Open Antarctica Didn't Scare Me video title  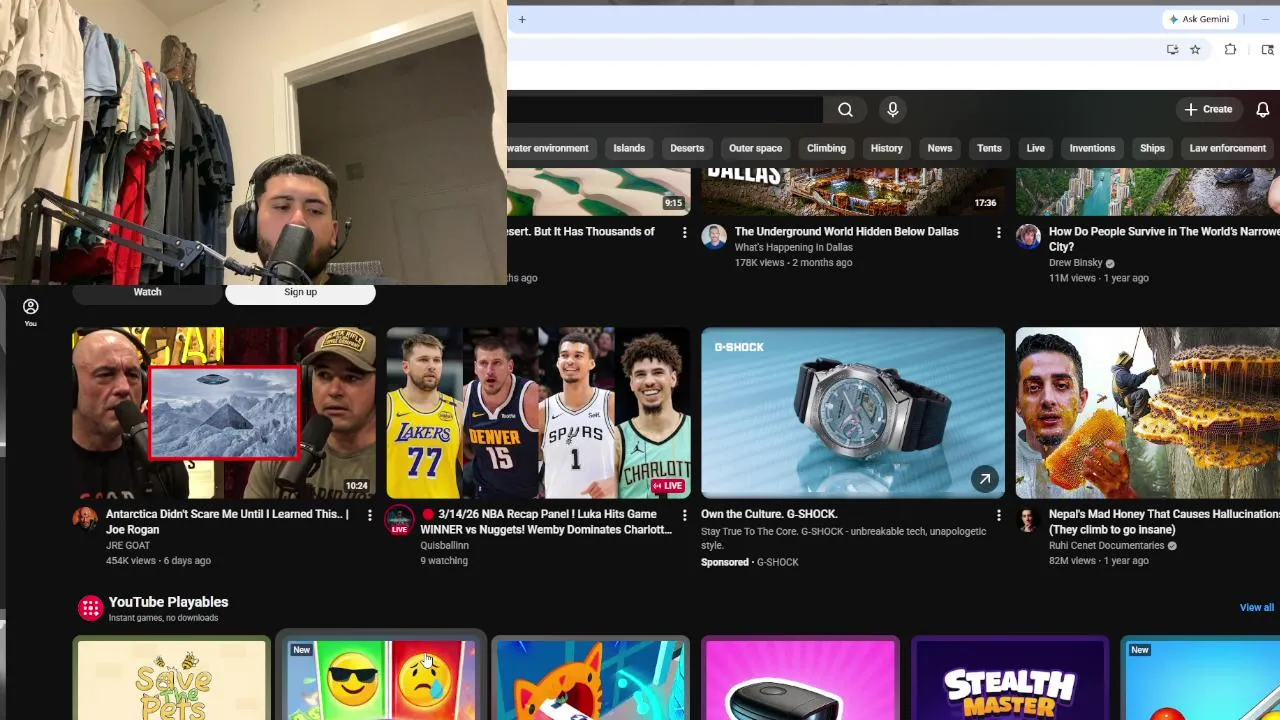(227, 521)
